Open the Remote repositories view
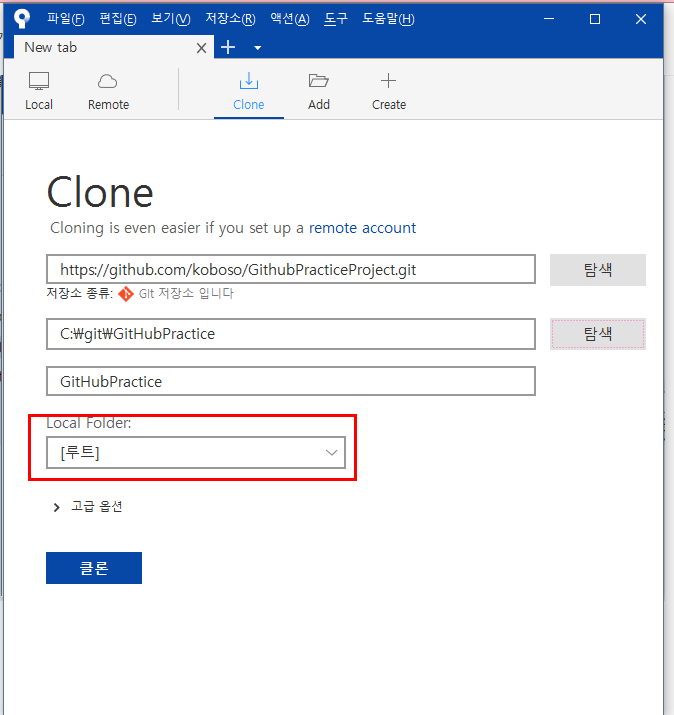 point(108,91)
